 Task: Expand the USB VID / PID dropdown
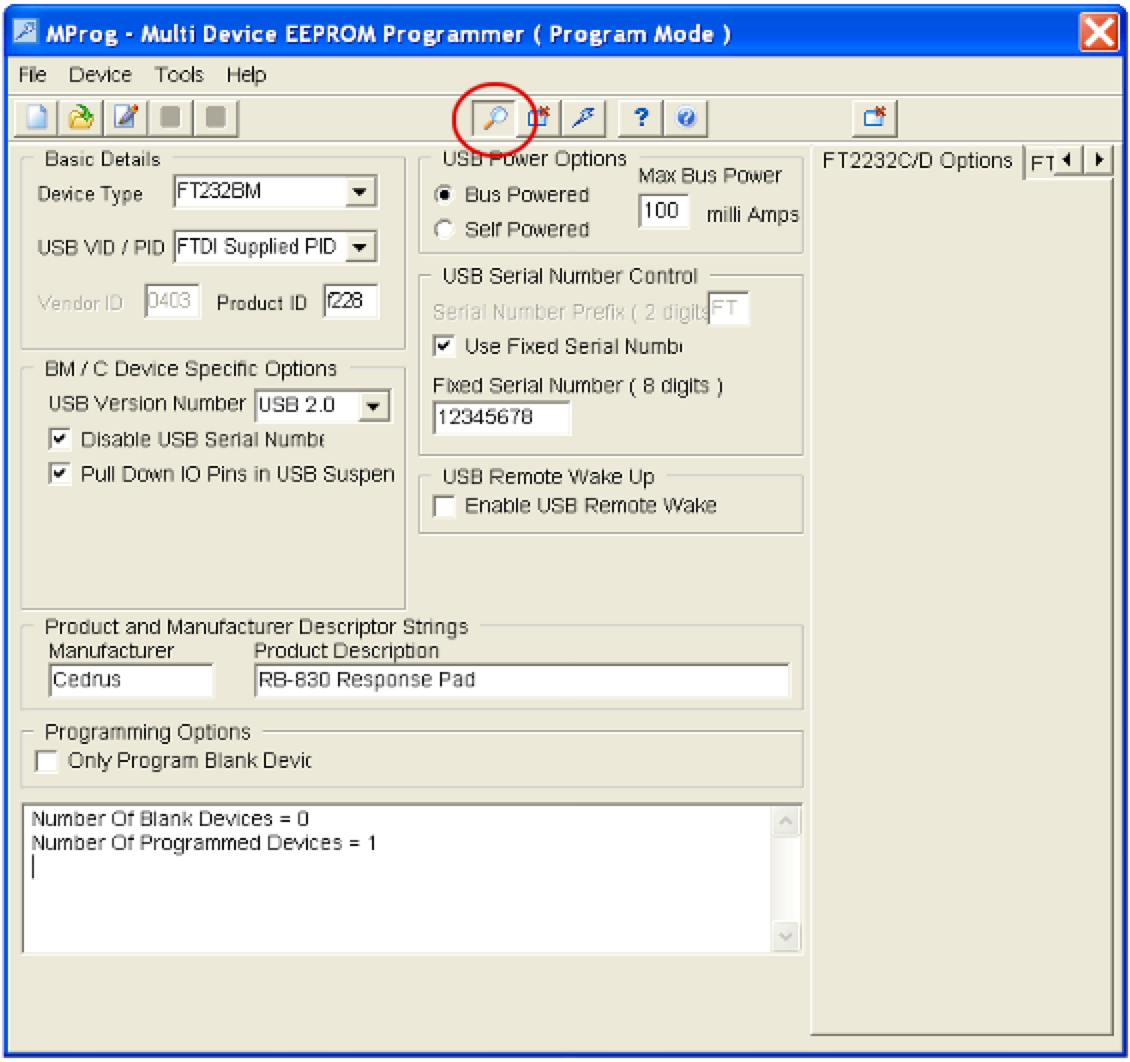pos(359,246)
